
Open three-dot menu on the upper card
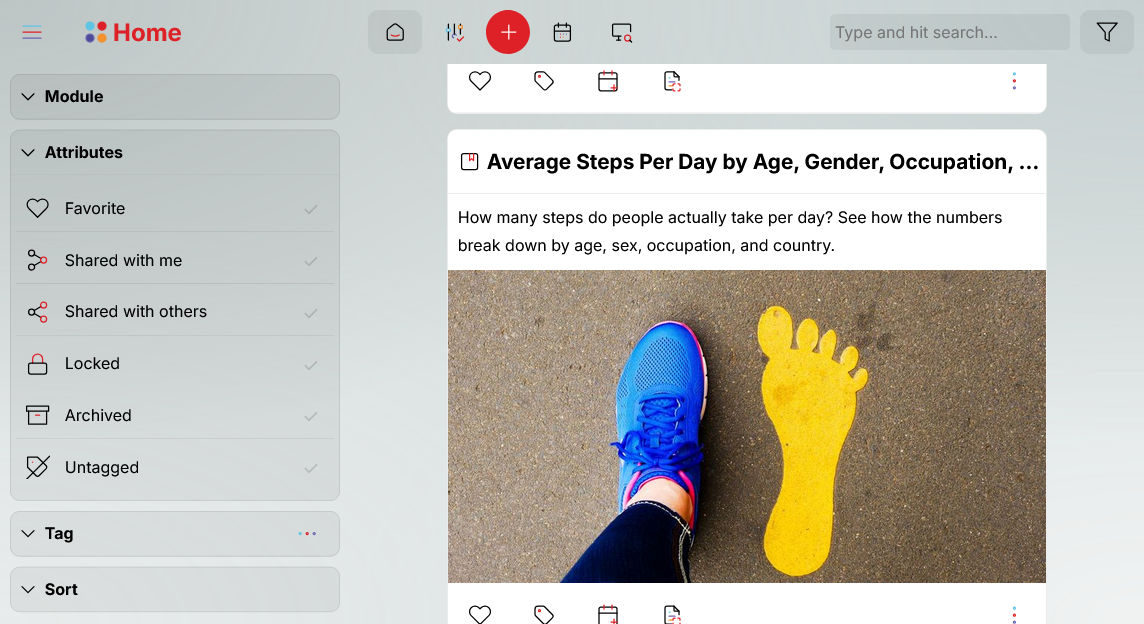(1014, 81)
